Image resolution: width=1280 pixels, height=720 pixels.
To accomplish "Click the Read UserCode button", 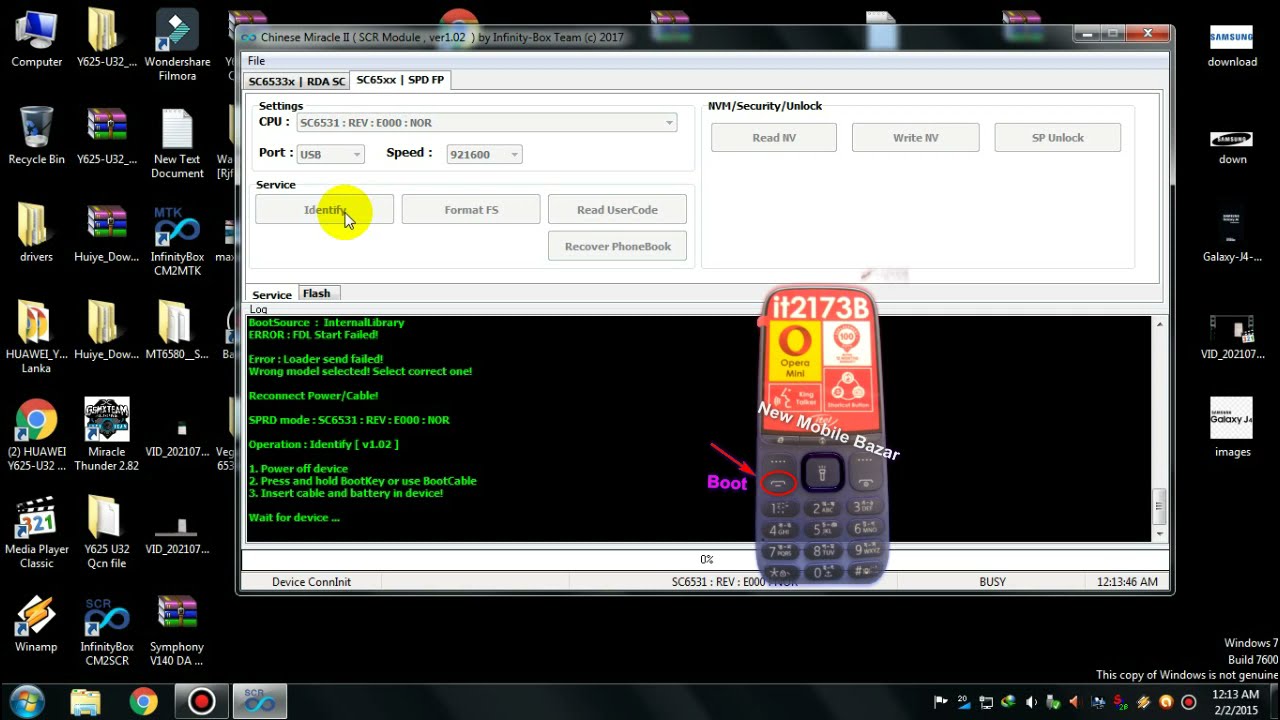I will coord(617,210).
